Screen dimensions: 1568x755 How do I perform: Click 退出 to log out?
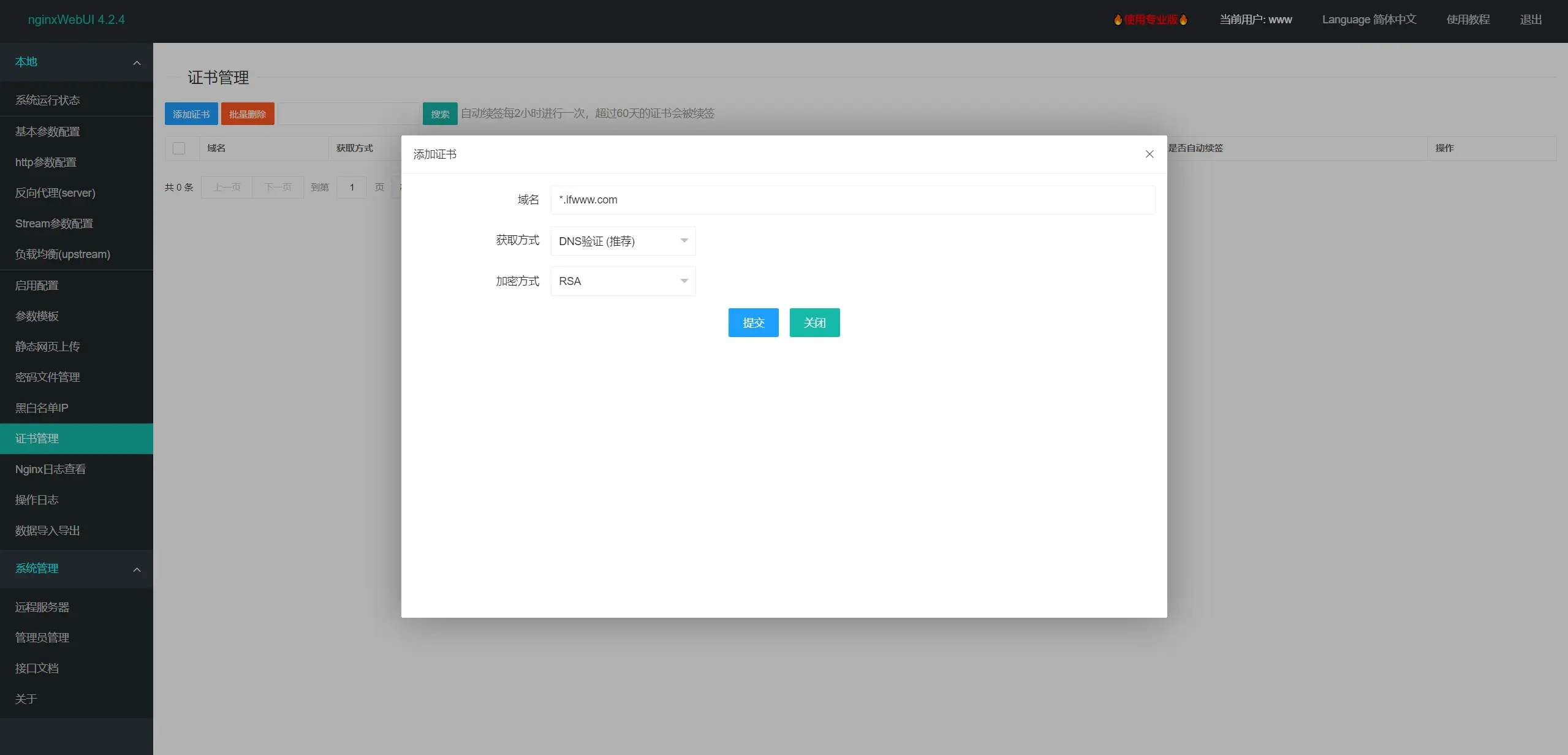(x=1530, y=20)
